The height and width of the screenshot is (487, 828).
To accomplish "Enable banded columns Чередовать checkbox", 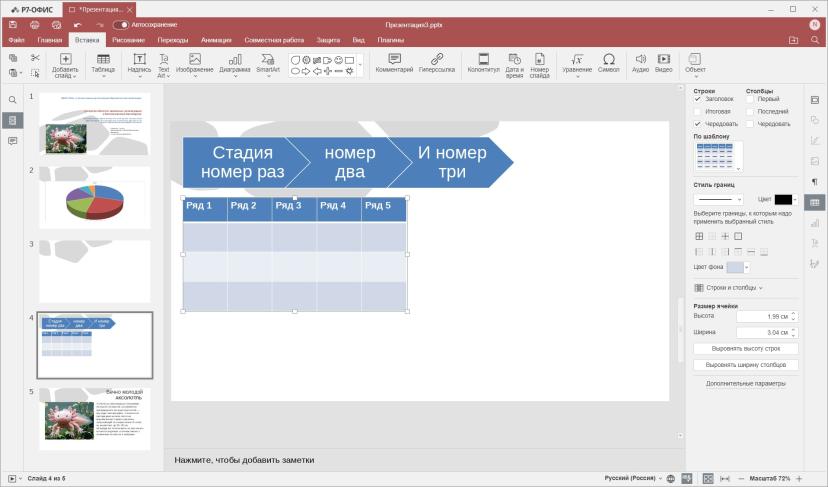I will pyautogui.click(x=750, y=124).
